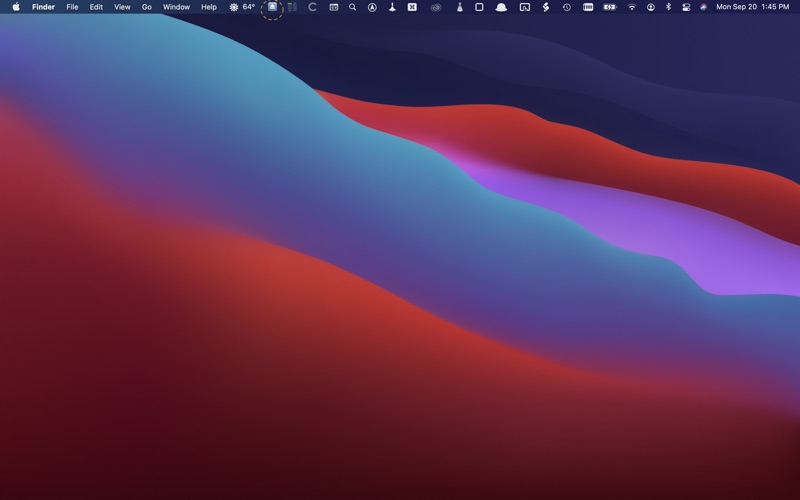Image resolution: width=800 pixels, height=500 pixels.
Task: Click the white square X-pattern icon
Action: pyautogui.click(x=412, y=7)
